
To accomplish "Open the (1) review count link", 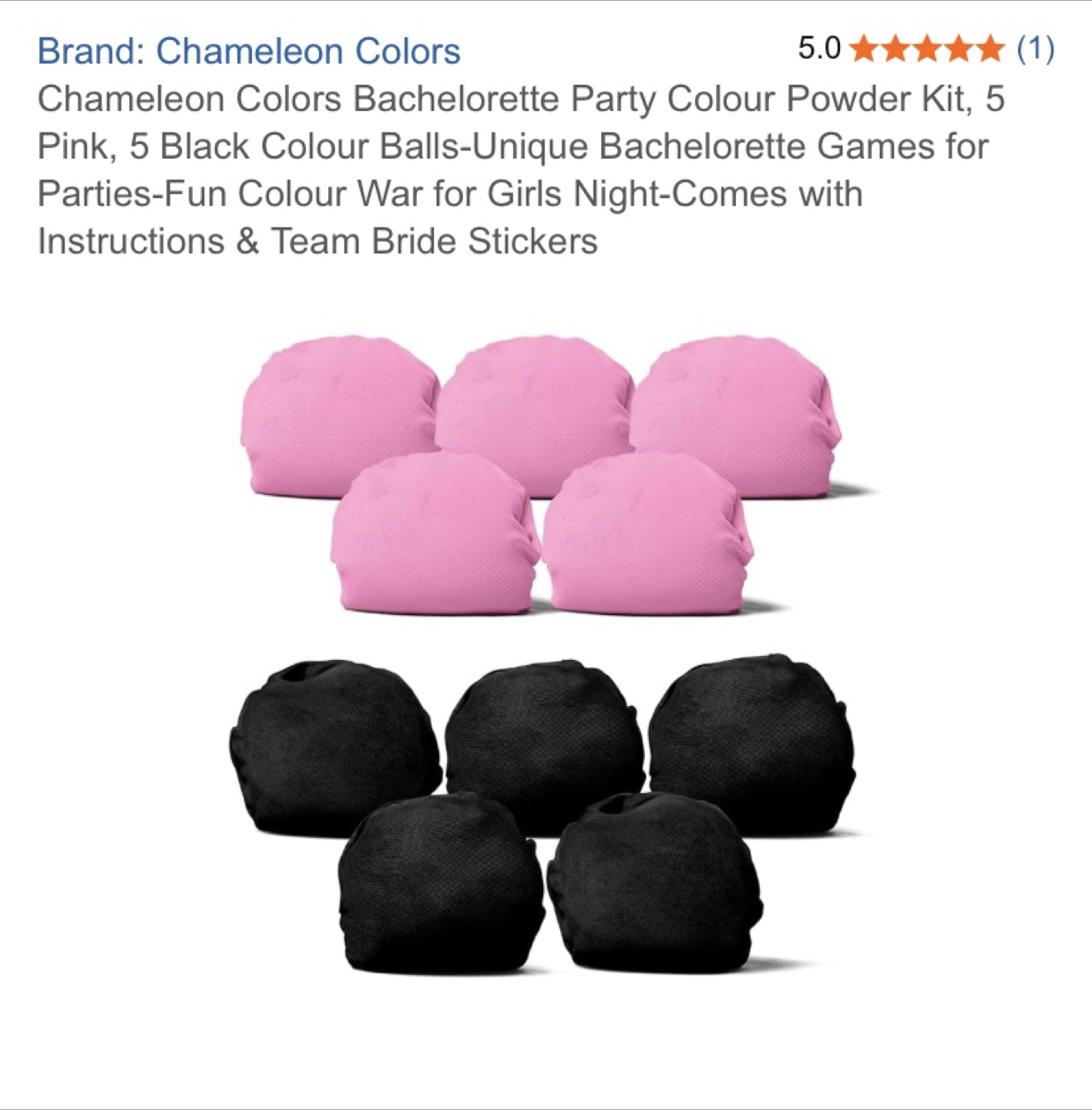I will coord(1035,49).
